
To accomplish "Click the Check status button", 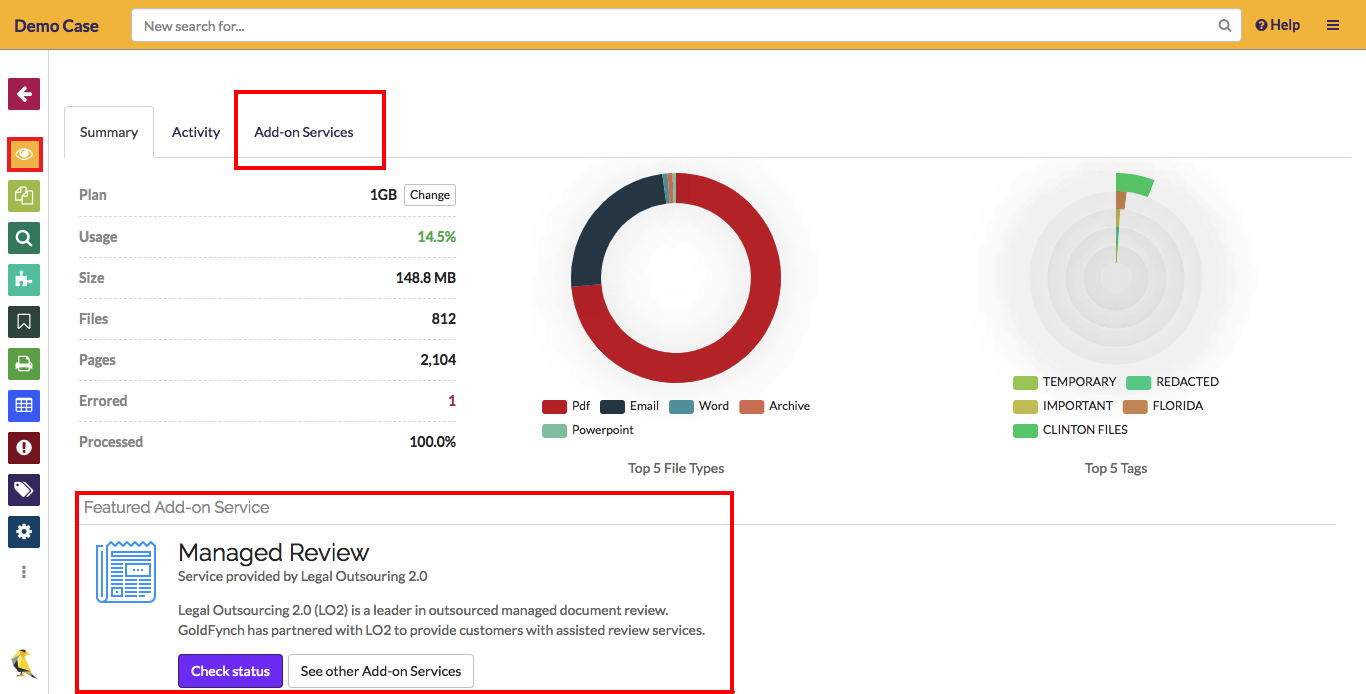I will pyautogui.click(x=230, y=671).
